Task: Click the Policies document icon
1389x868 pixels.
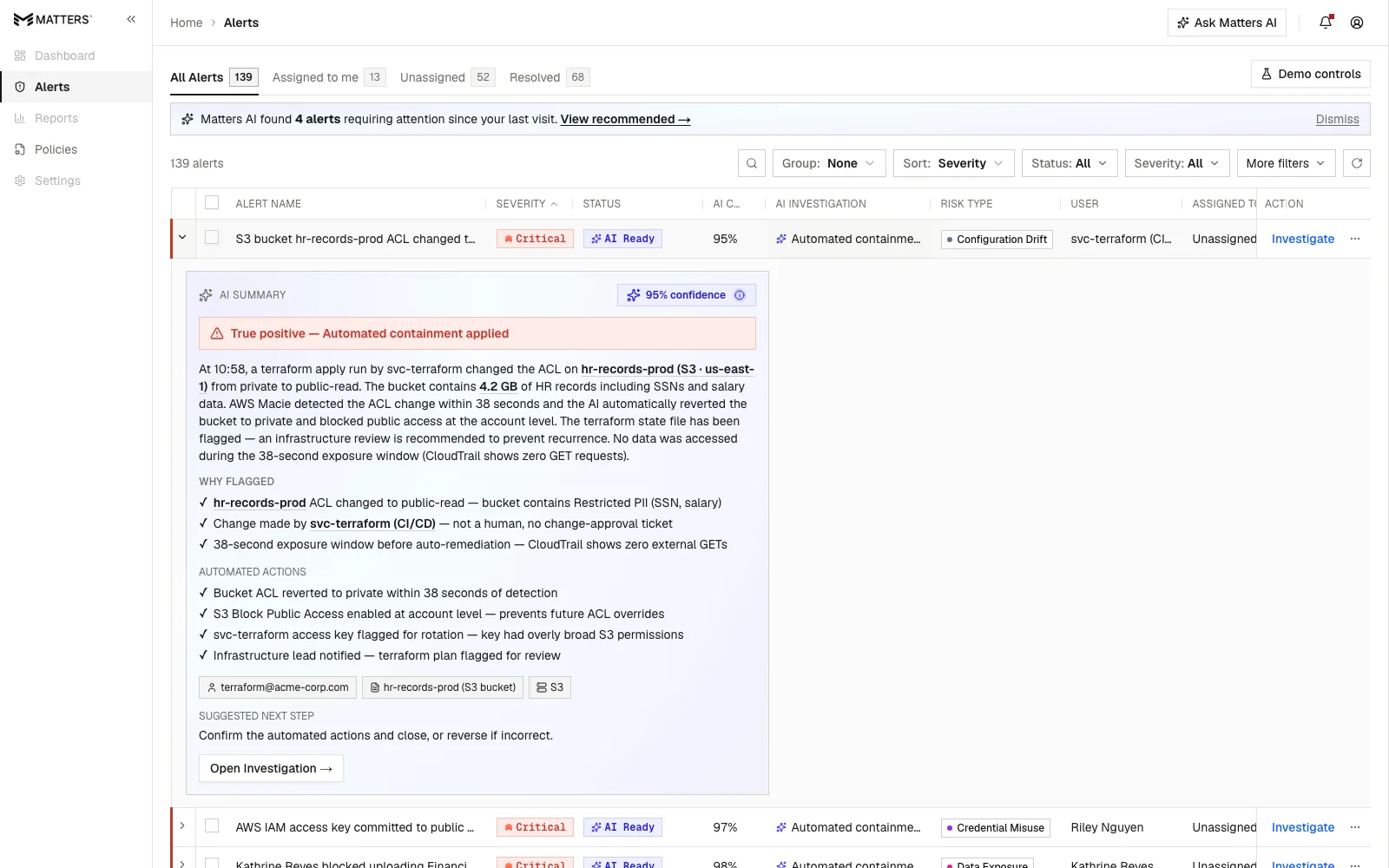Action: (20, 149)
